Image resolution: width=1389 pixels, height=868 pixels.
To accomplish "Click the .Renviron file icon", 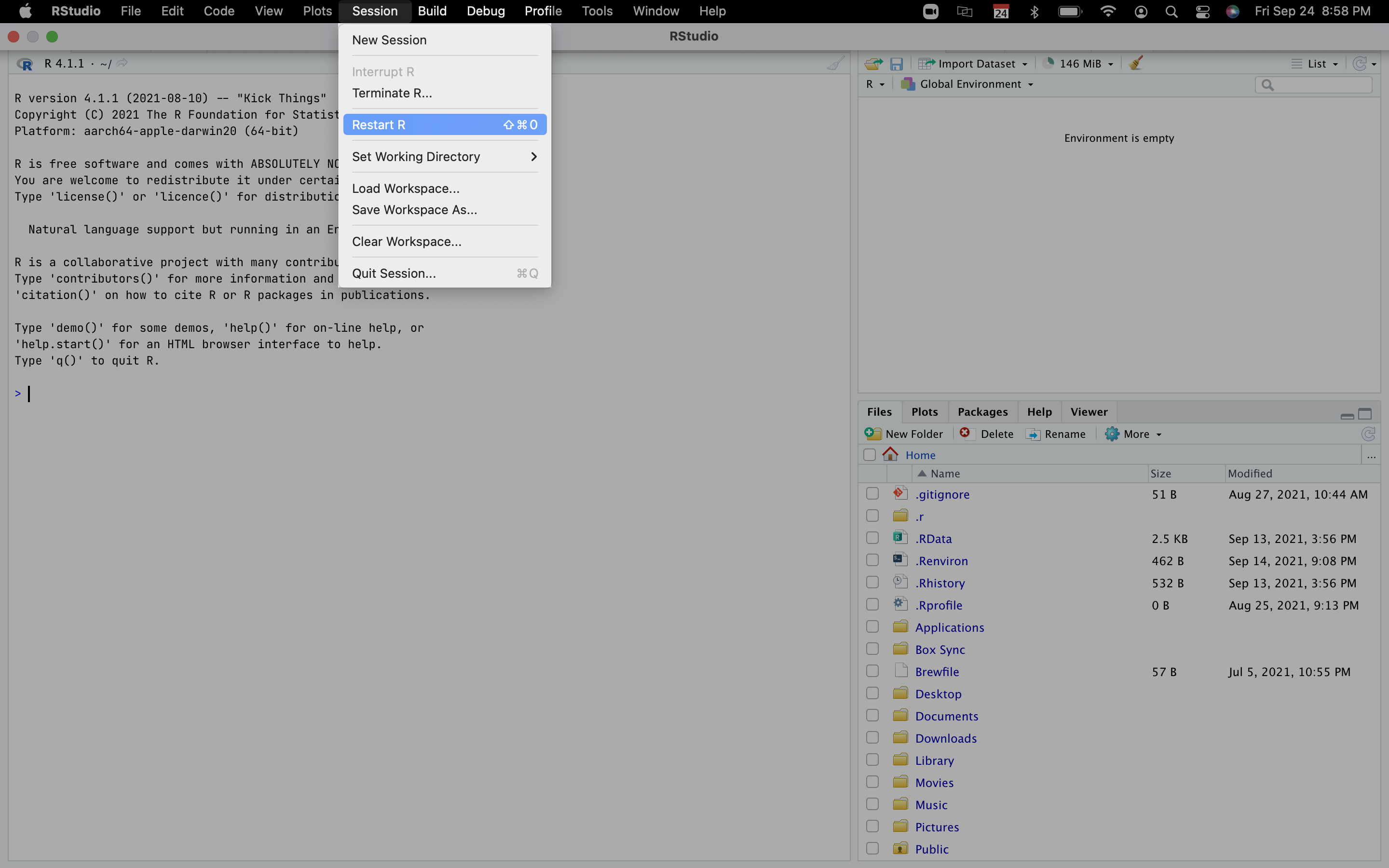I will (900, 560).
